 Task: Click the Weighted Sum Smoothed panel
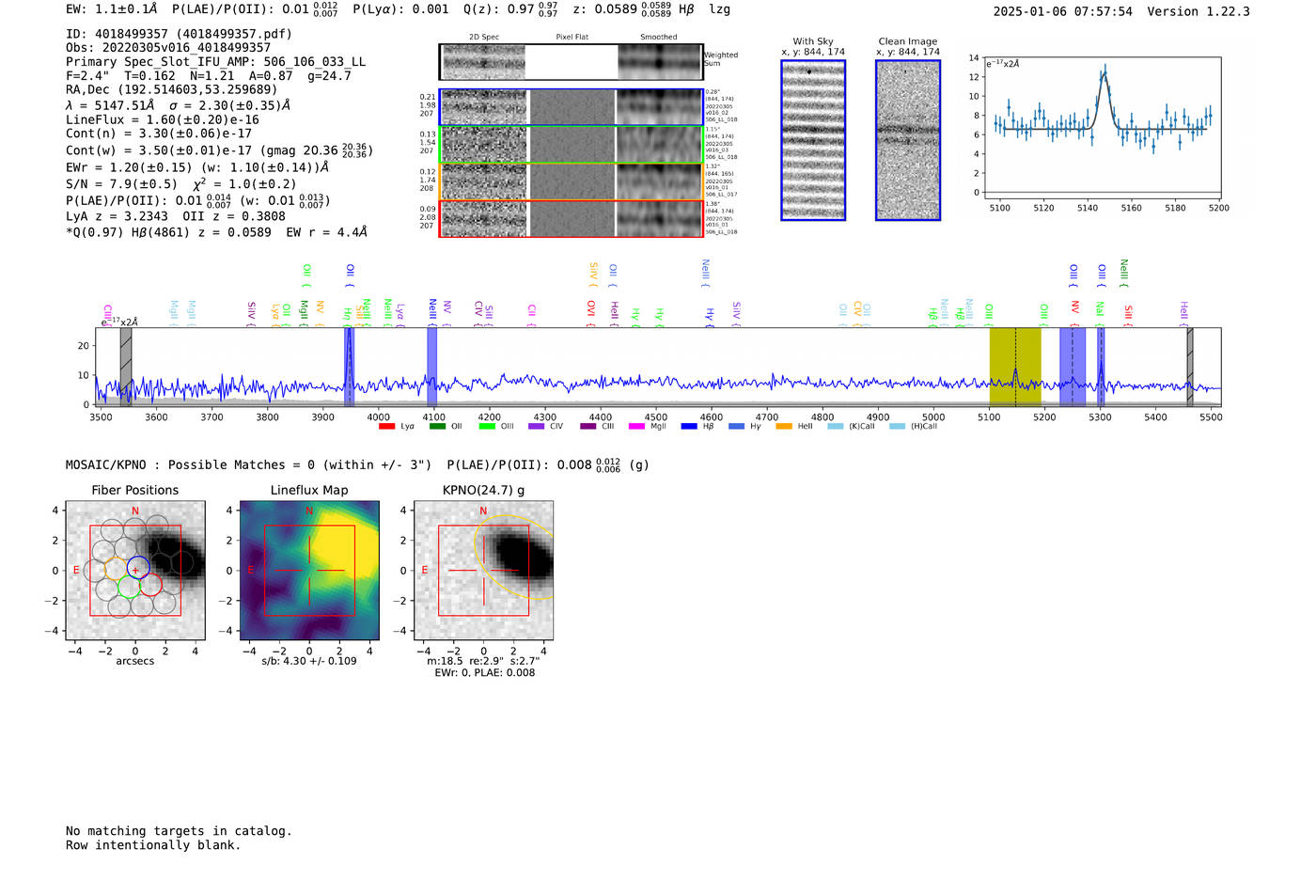pos(660,62)
